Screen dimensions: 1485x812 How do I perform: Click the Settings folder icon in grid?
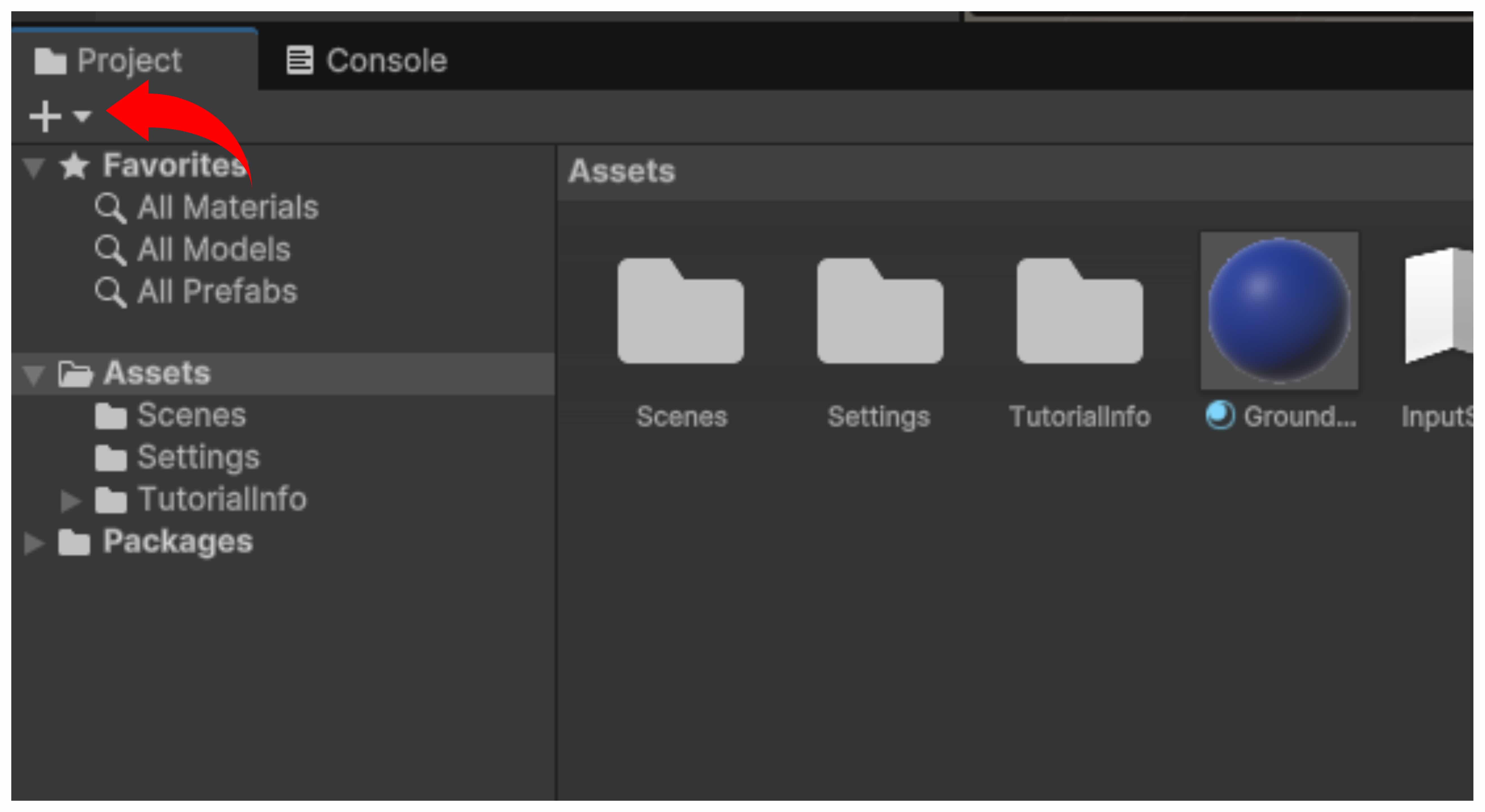[x=880, y=311]
